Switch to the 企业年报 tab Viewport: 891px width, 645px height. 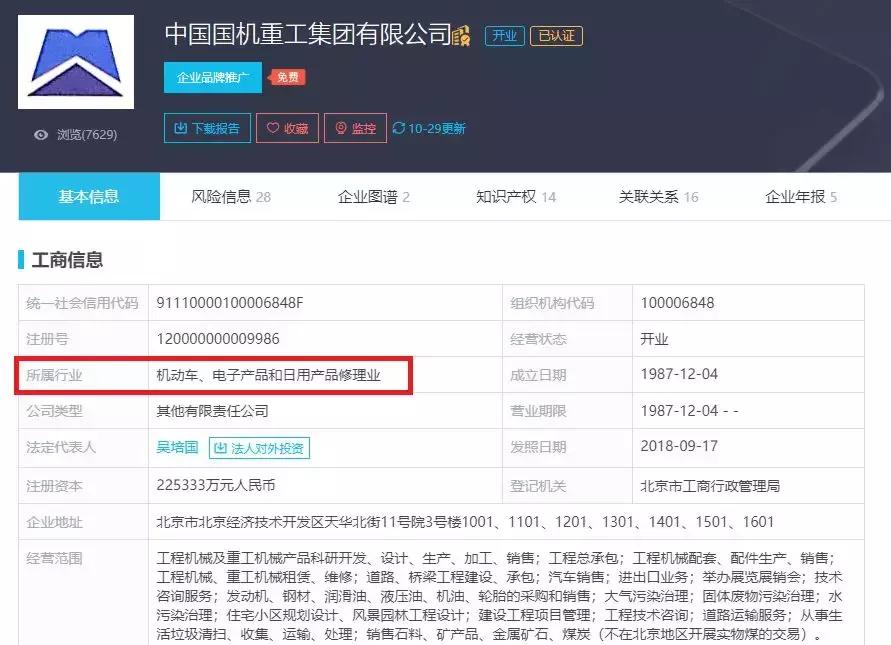(791, 197)
